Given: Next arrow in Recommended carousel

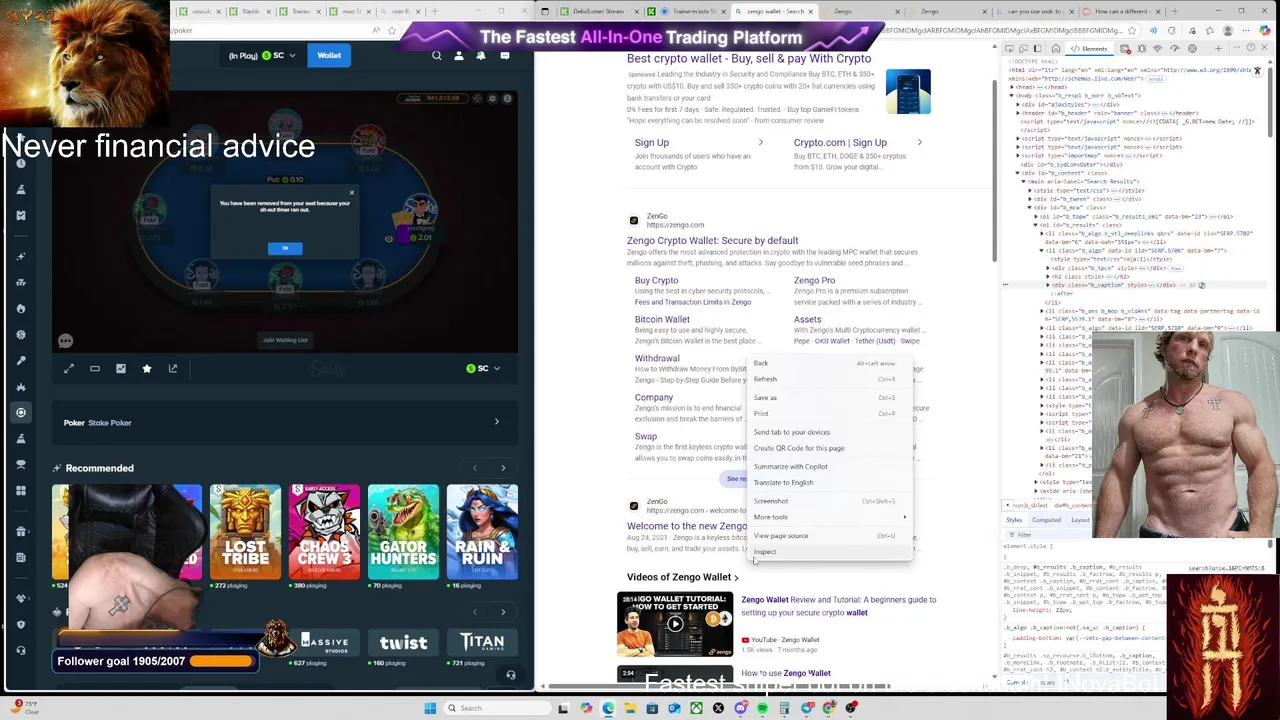Looking at the screenshot, I should pos(503,468).
